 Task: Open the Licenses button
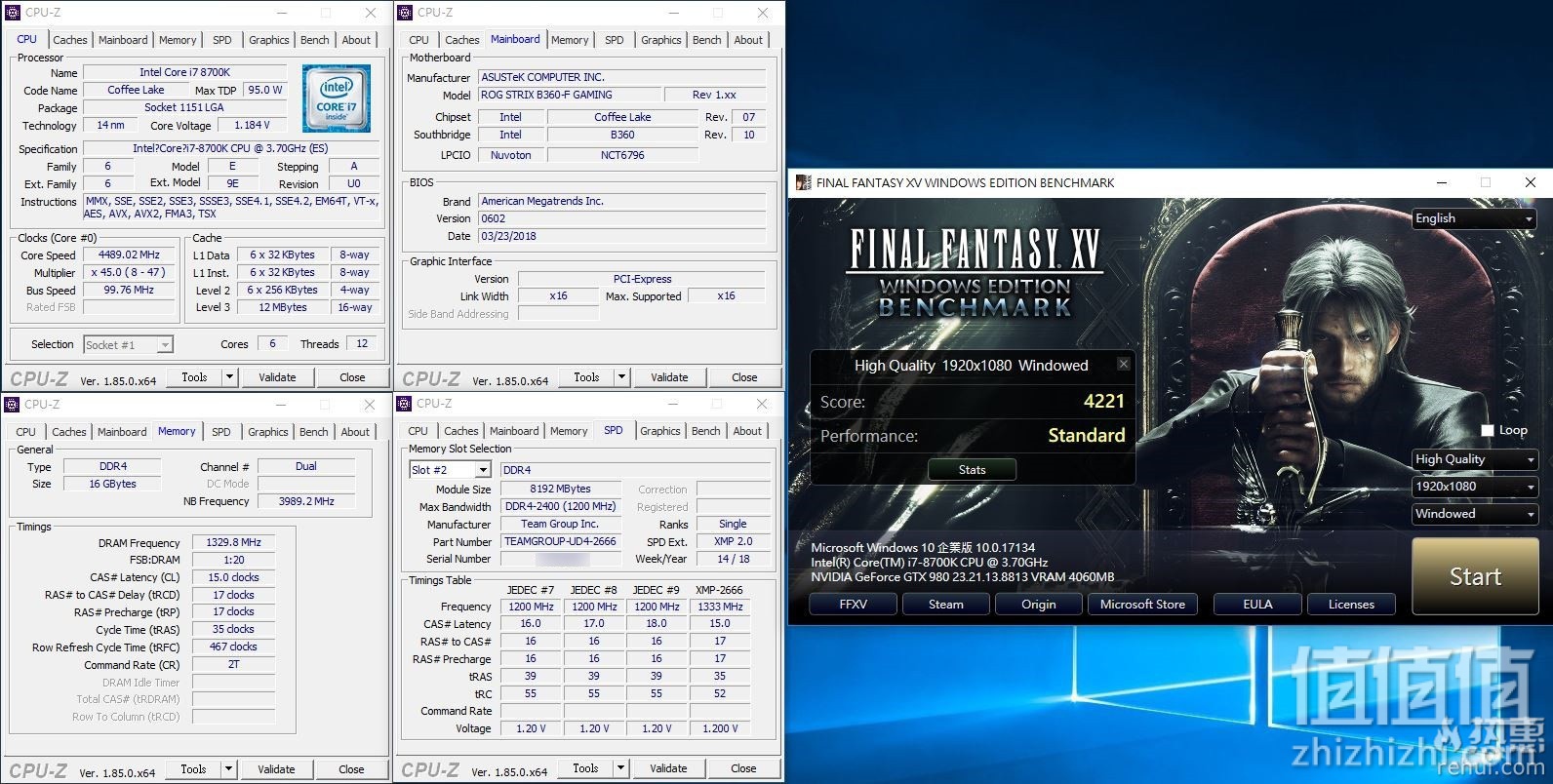1351,605
